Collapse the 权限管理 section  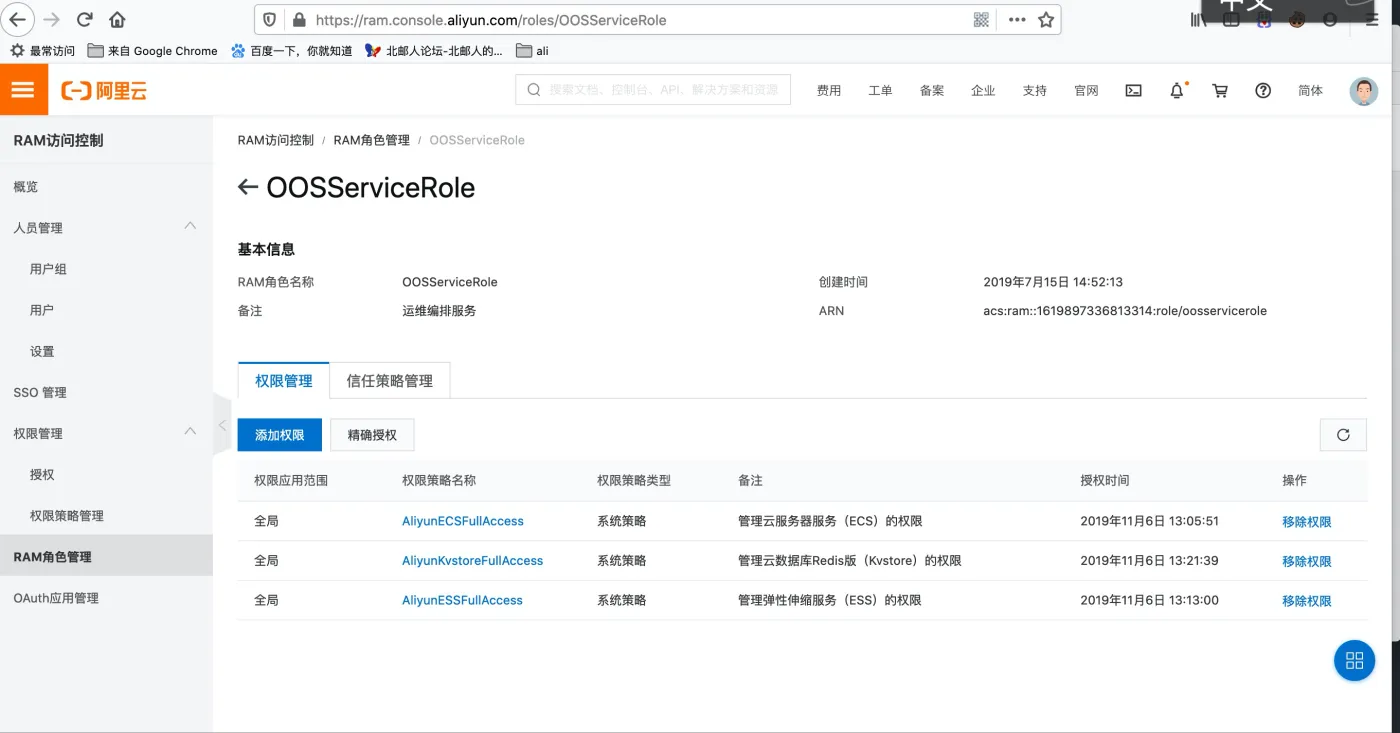[x=191, y=431]
